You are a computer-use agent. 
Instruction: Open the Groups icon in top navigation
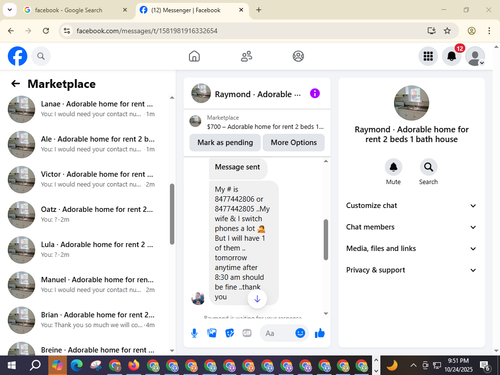[x=298, y=56]
